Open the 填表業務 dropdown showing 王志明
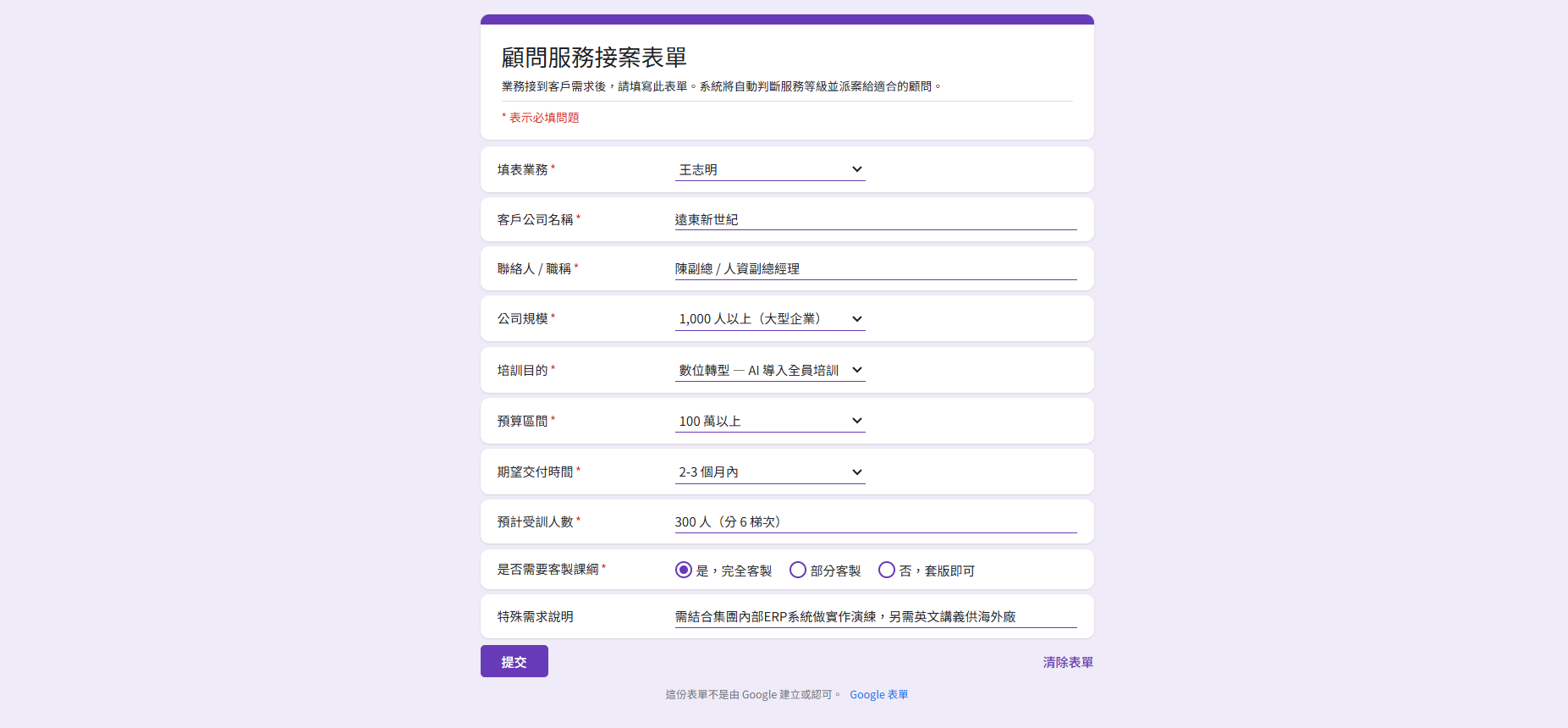 click(x=770, y=169)
